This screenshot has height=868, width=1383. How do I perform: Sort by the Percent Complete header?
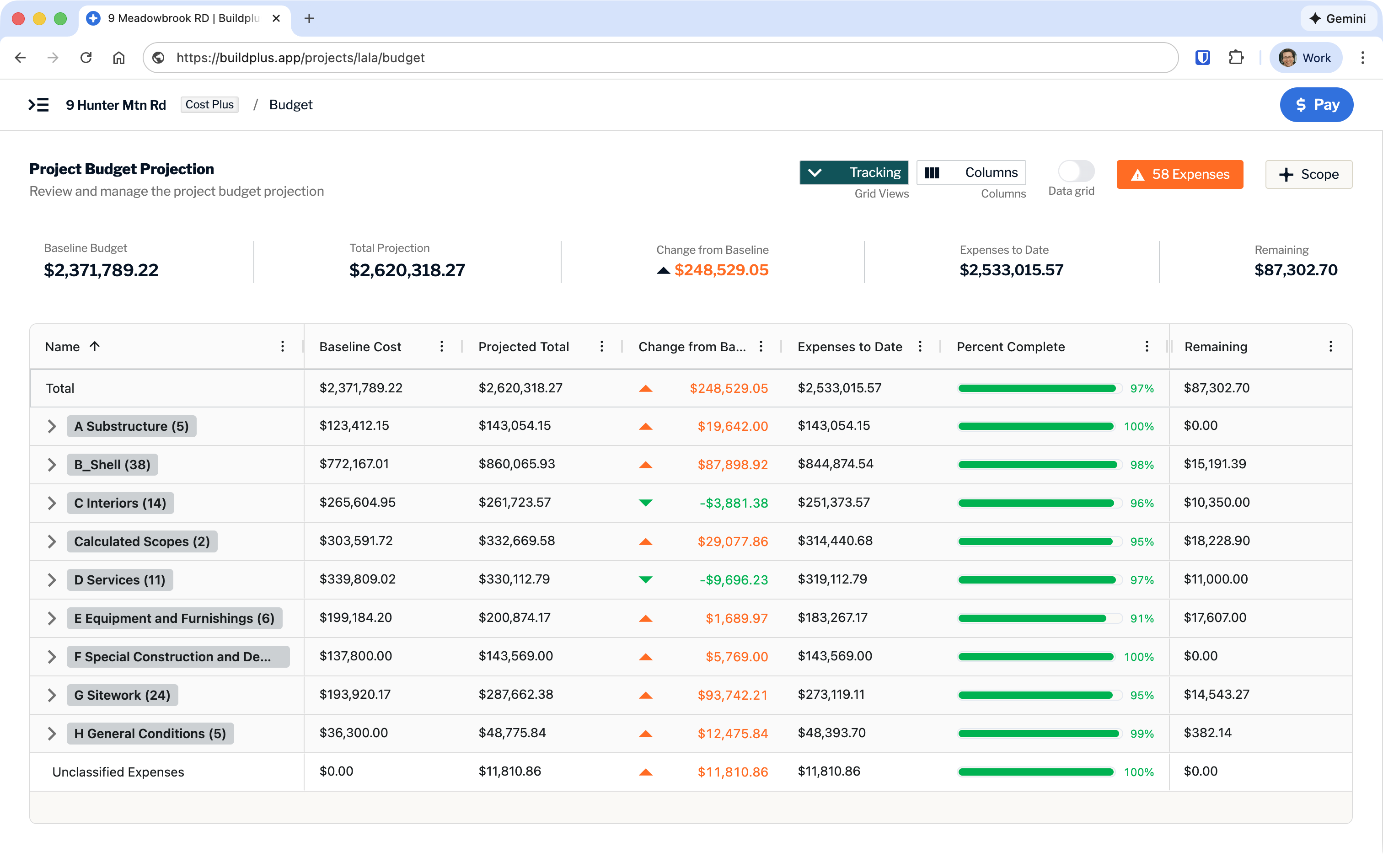(1010, 346)
